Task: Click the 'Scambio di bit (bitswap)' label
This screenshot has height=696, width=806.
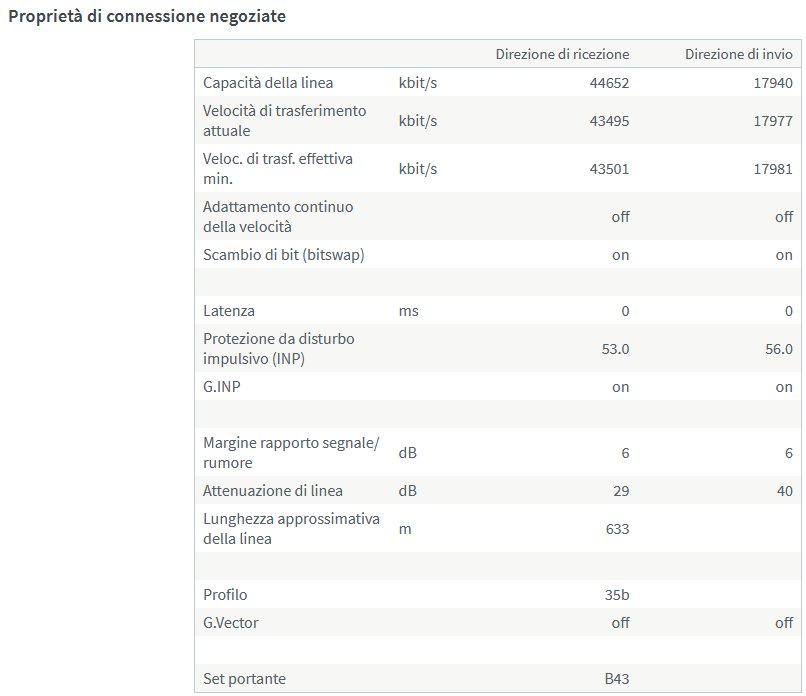Action: pos(283,255)
